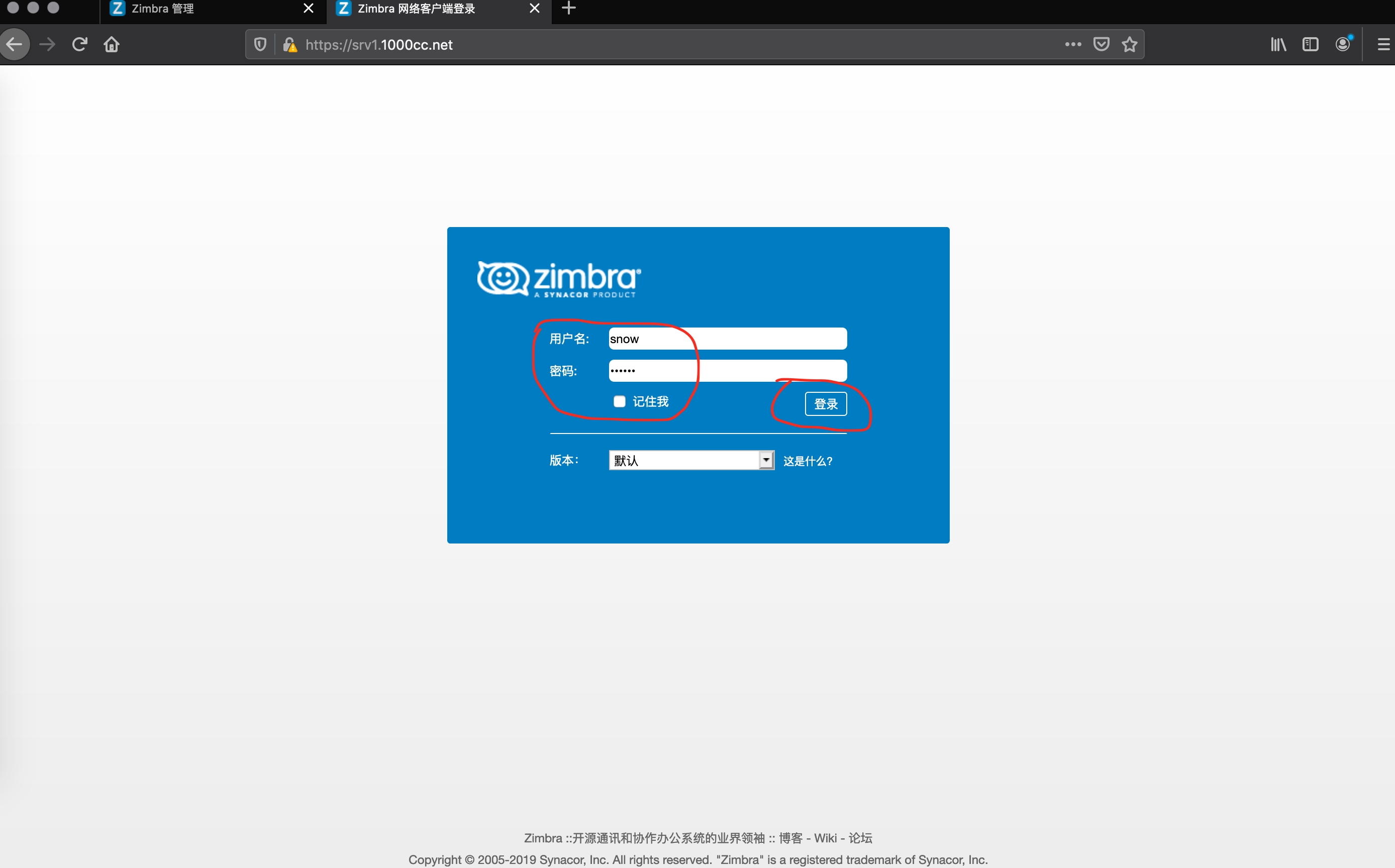Toggle the sidebar view icon
This screenshot has height=868, width=1395.
pos(1310,44)
